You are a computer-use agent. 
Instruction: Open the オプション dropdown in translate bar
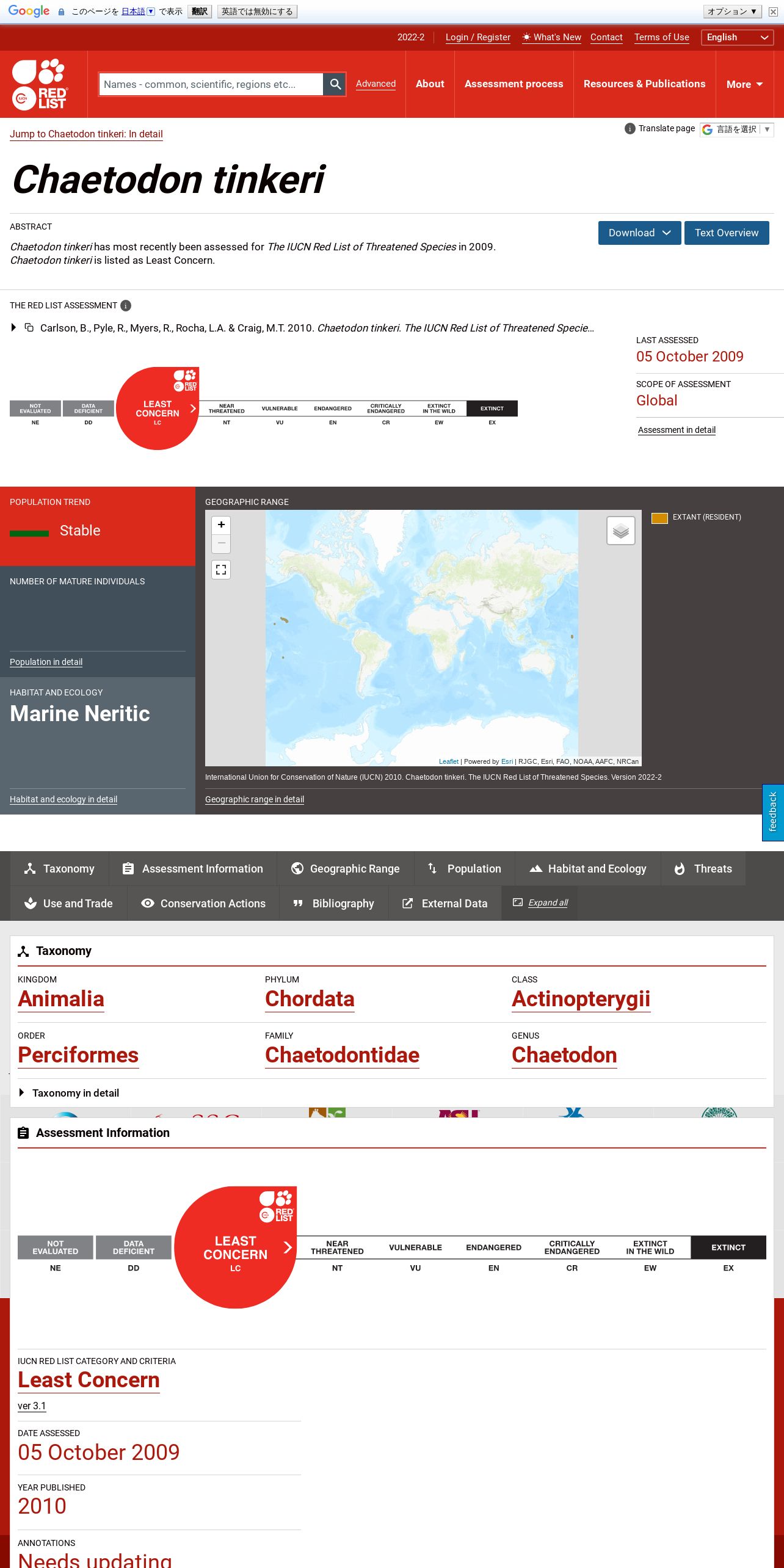731,12
